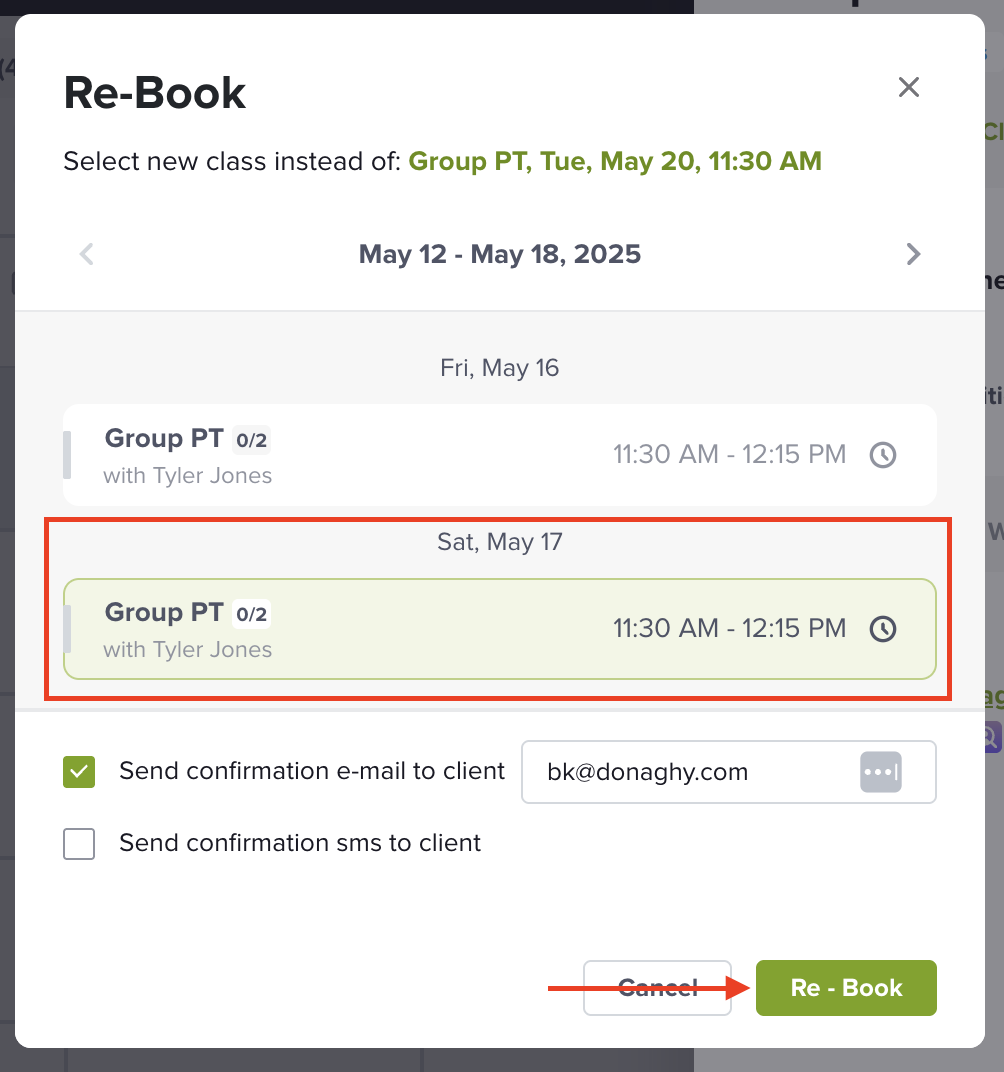Click clock icon on Fri May 16 class
1004x1072 pixels.
882,455
